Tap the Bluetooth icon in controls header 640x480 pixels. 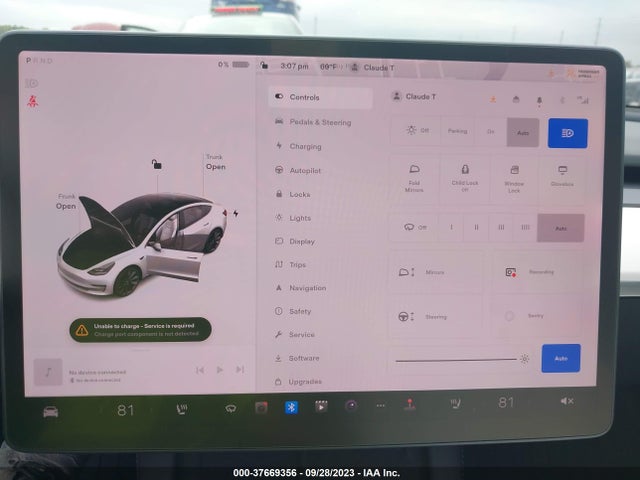point(562,100)
